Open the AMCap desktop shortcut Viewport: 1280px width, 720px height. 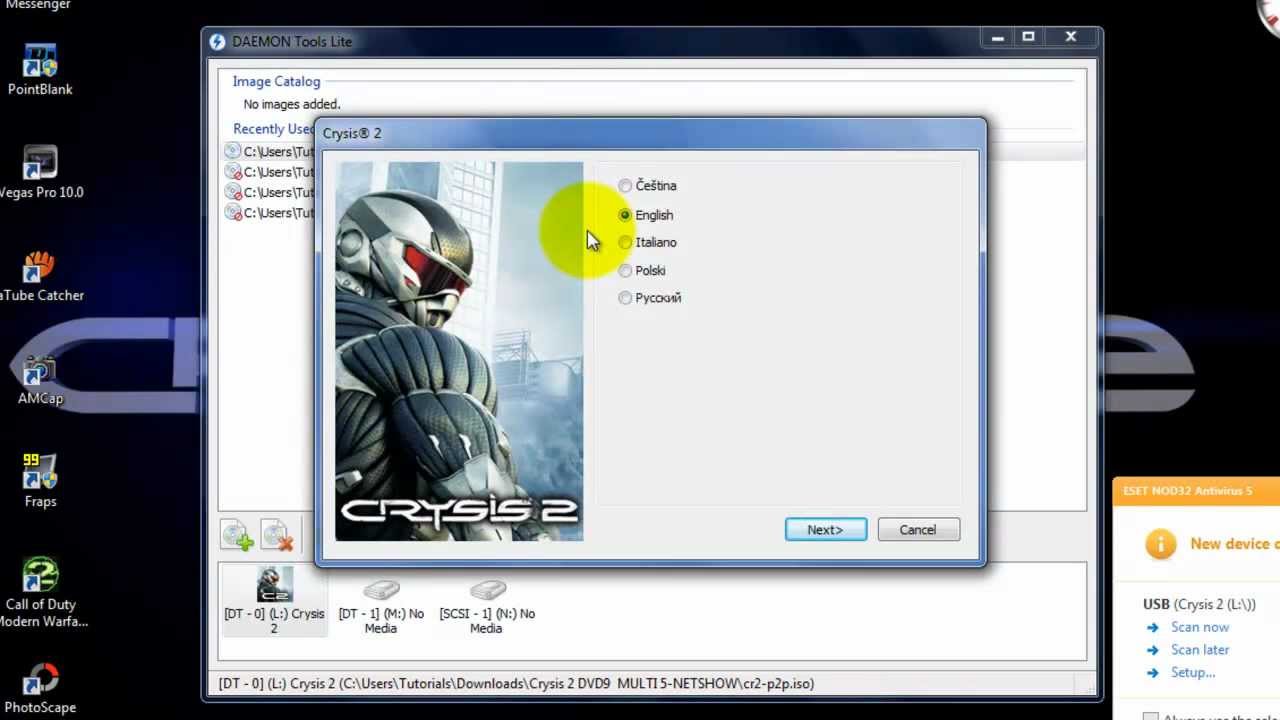(40, 379)
